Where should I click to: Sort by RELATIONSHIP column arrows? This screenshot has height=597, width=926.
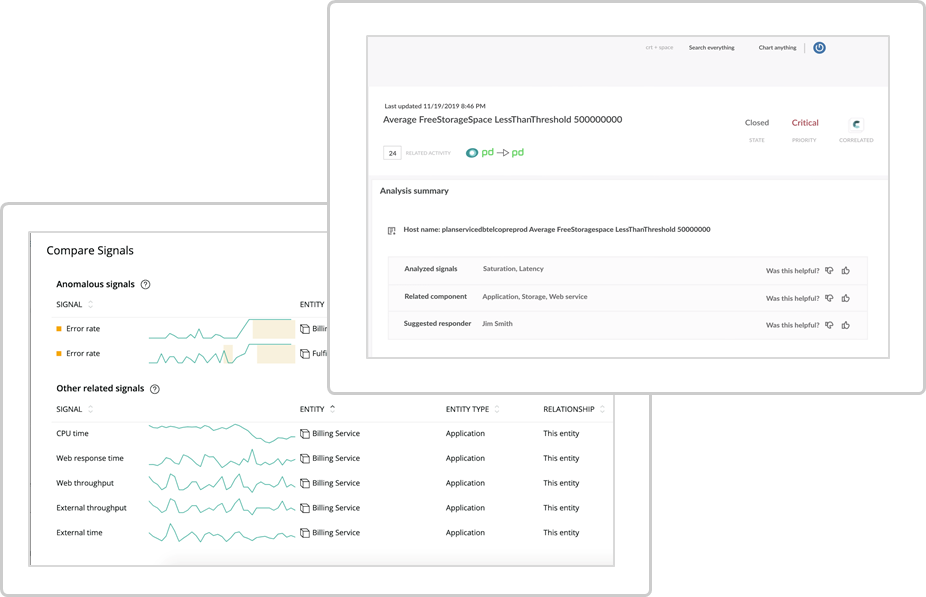pos(602,409)
